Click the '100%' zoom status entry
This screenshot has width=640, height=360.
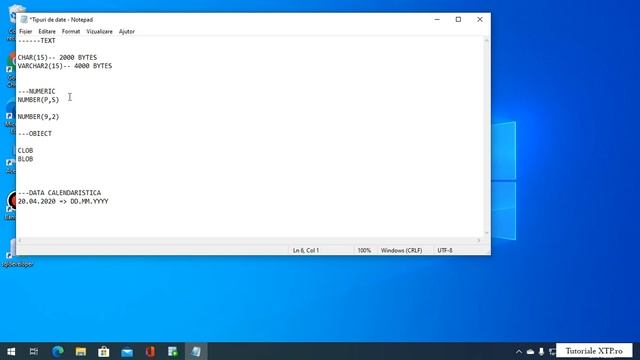point(364,250)
